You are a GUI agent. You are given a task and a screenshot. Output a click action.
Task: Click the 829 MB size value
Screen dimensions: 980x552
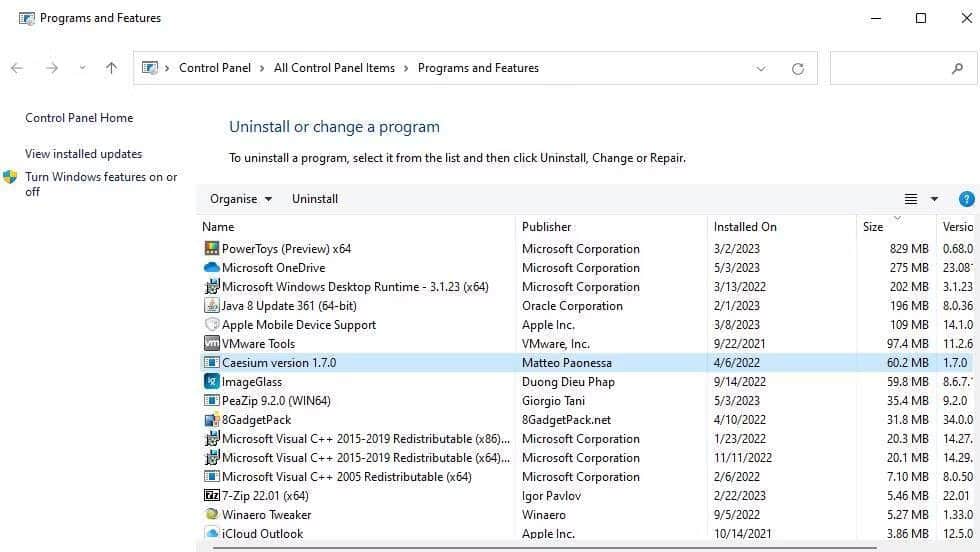coord(909,249)
